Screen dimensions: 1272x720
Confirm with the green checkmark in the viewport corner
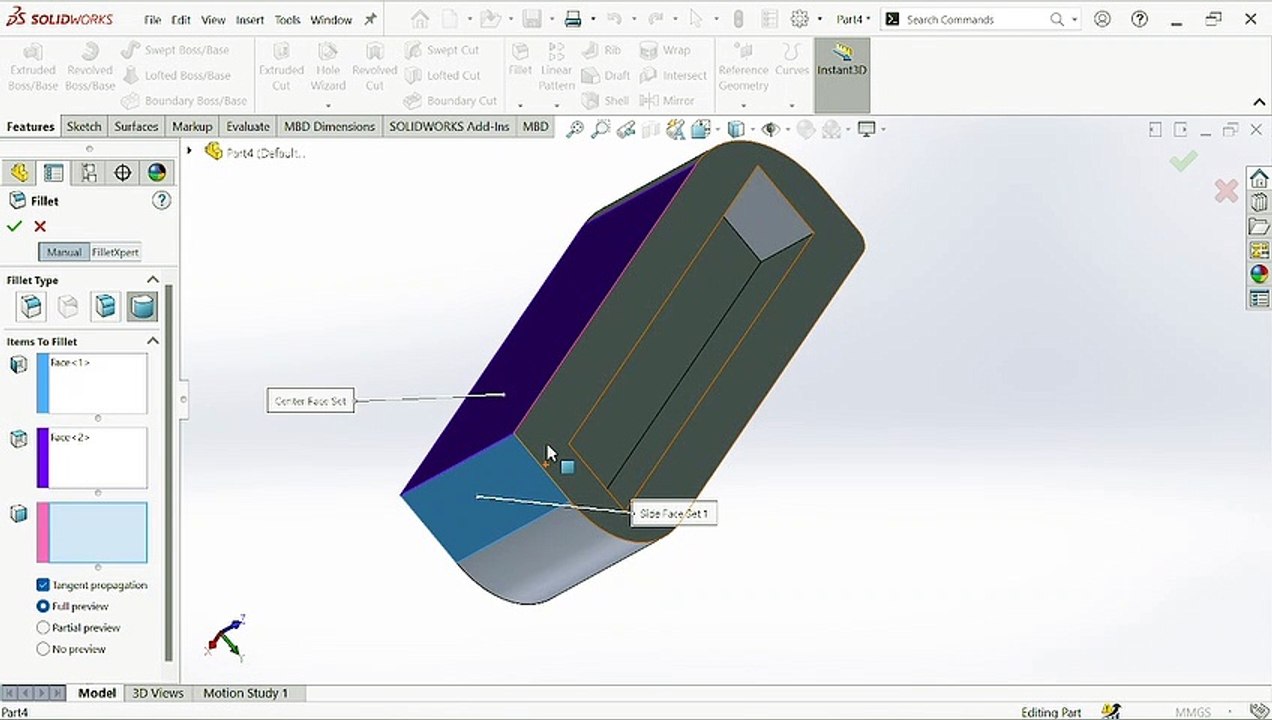1183,161
